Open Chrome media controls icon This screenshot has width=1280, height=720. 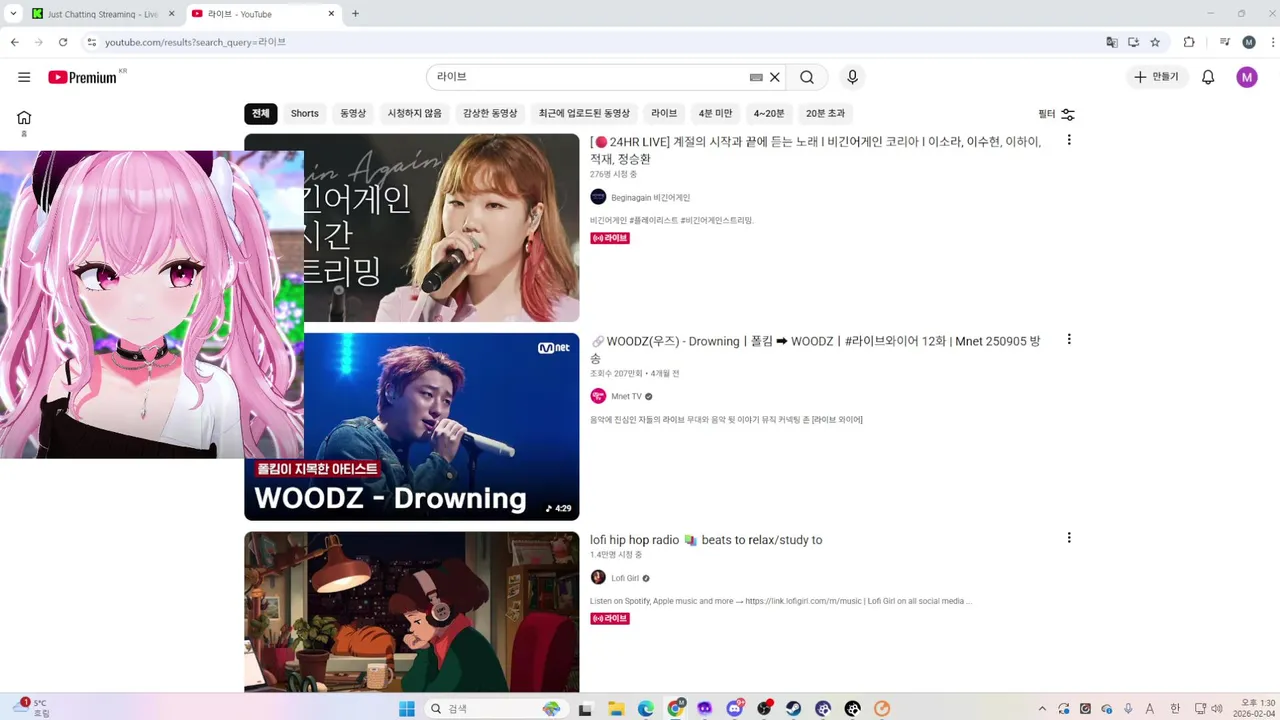(x=1225, y=42)
